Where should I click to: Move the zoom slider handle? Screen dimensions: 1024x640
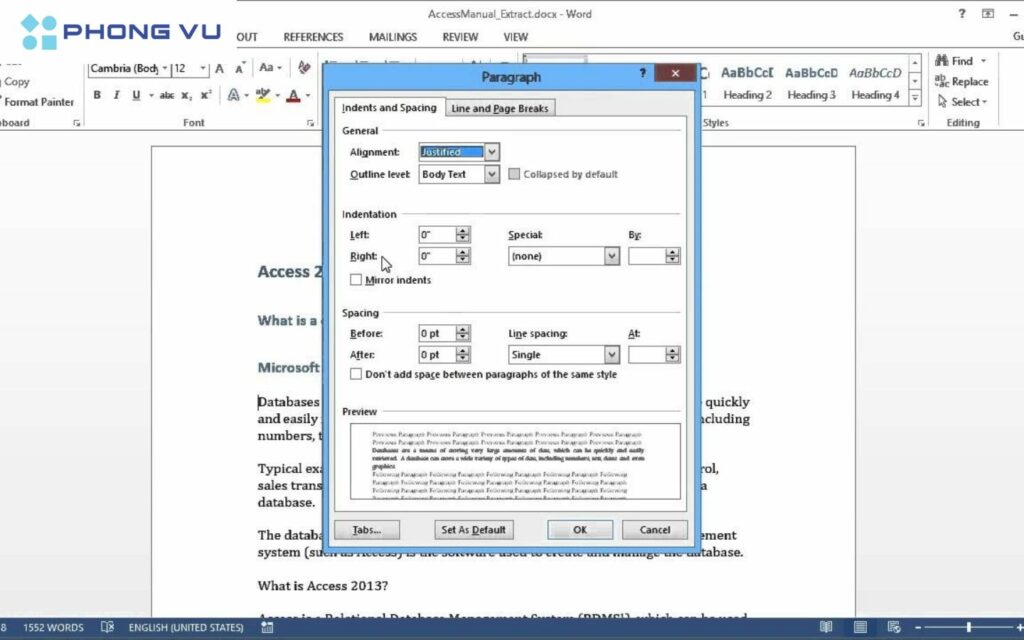point(968,627)
